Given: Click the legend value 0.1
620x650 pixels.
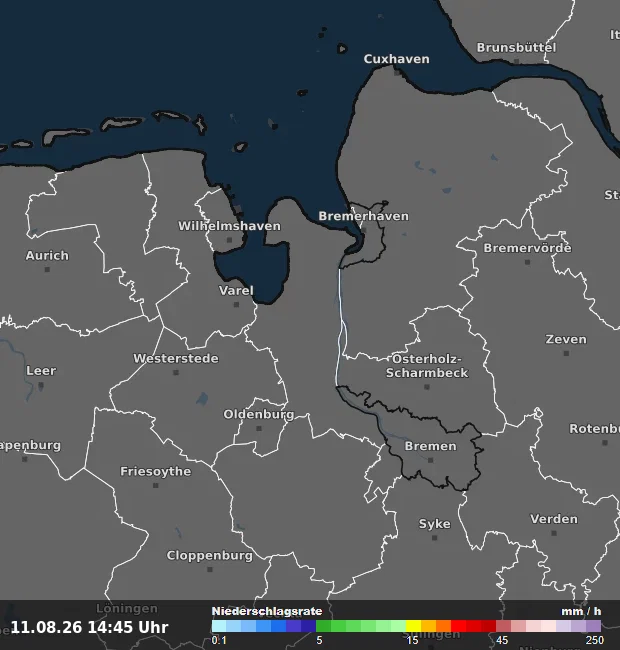Looking at the screenshot, I should coord(219,640).
